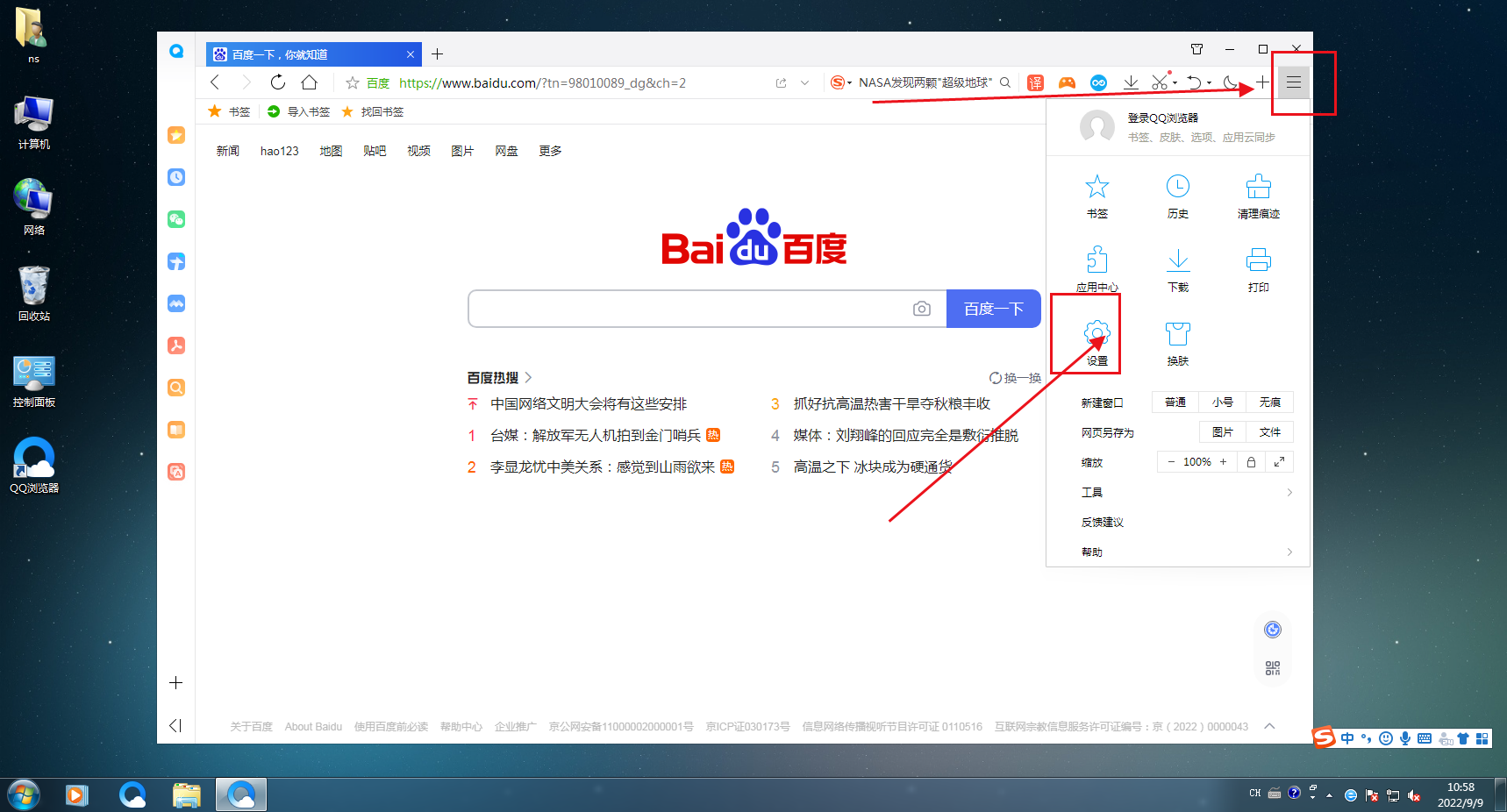Open the hao123 link
1507x812 pixels.
tap(280, 151)
